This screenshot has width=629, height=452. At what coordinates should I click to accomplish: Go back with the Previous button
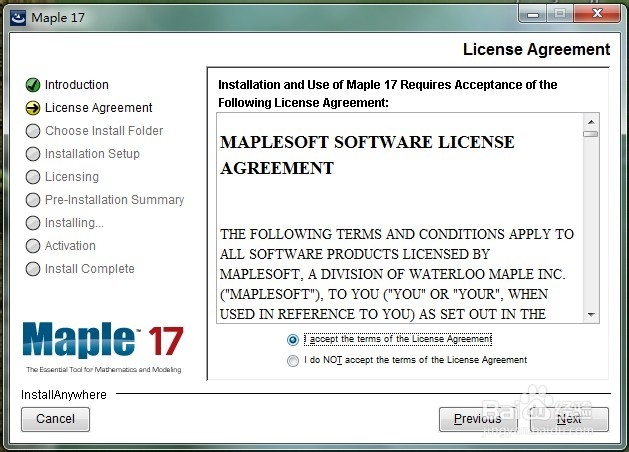pos(478,419)
